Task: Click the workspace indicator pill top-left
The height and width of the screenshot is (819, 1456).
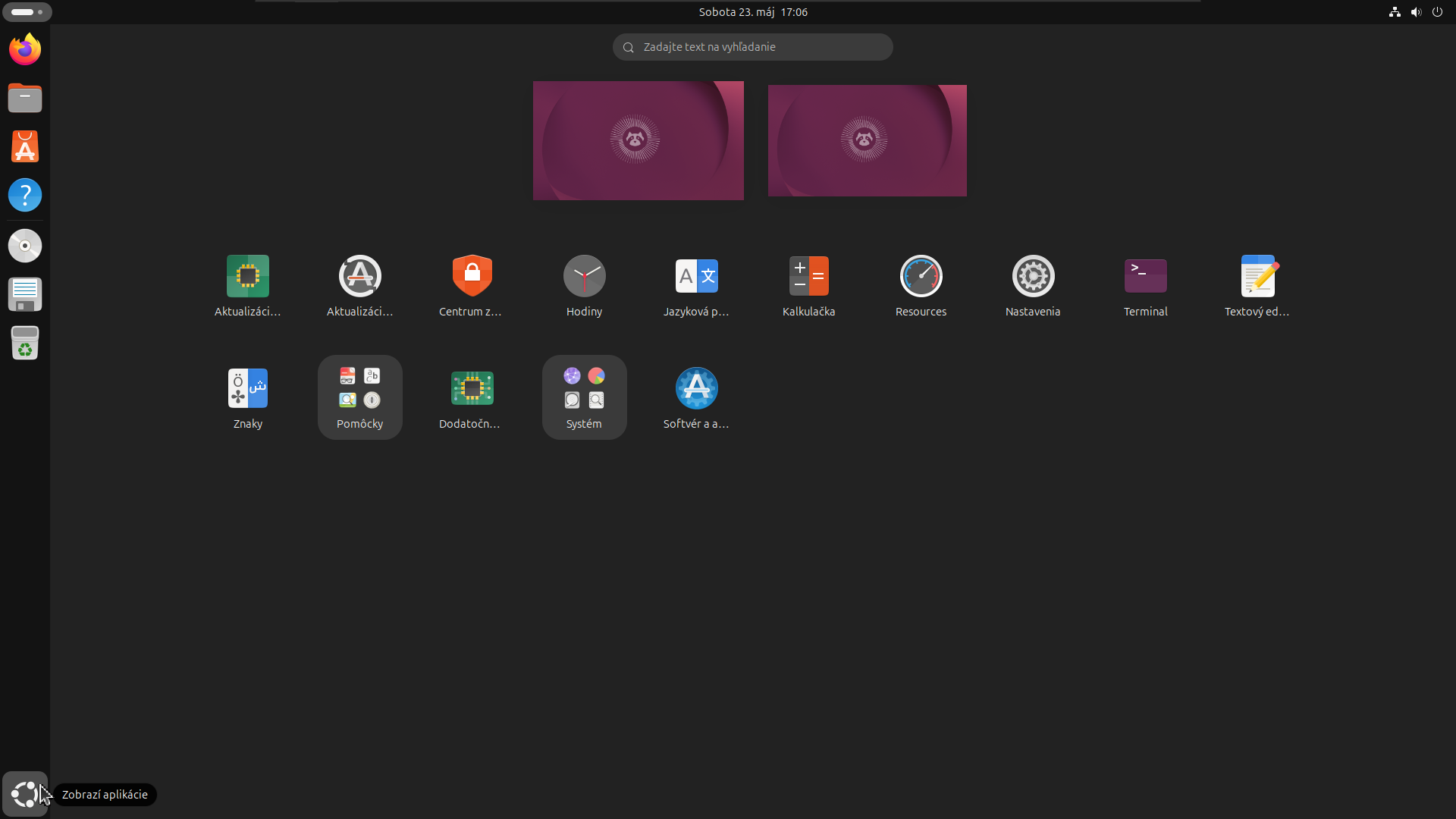Action: coord(27,12)
